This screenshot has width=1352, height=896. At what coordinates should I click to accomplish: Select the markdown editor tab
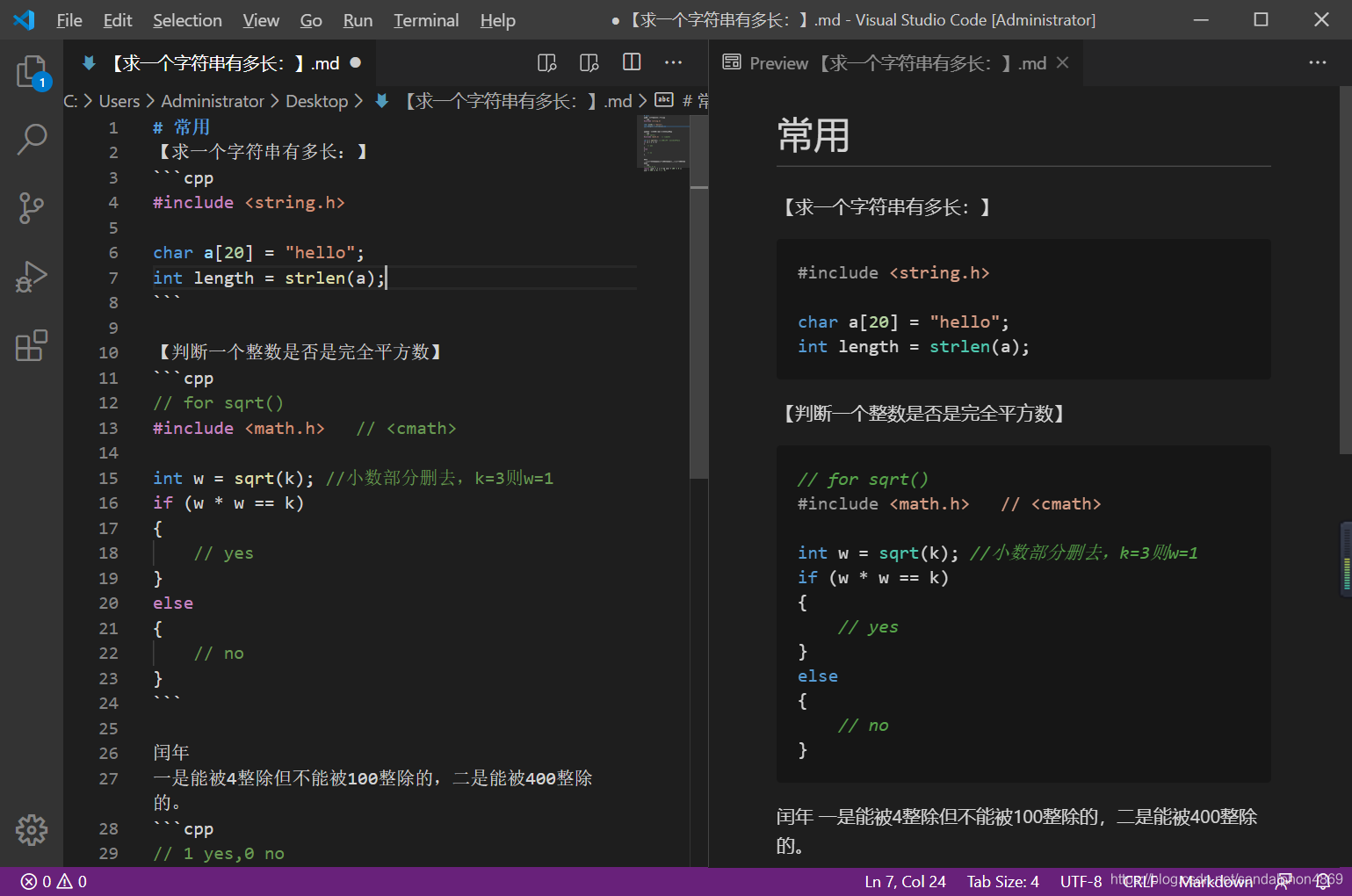tap(220, 62)
